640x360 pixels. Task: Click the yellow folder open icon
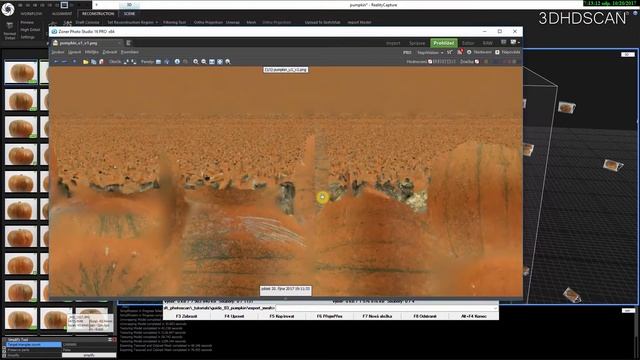point(85,62)
